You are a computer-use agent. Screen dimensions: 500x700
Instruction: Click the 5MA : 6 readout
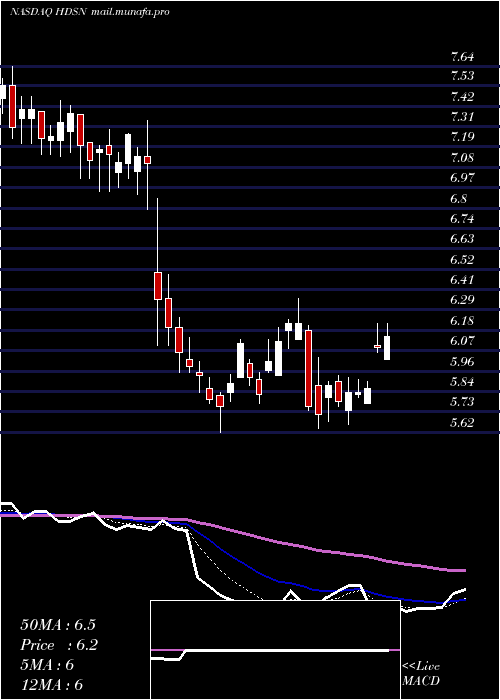coord(47,665)
